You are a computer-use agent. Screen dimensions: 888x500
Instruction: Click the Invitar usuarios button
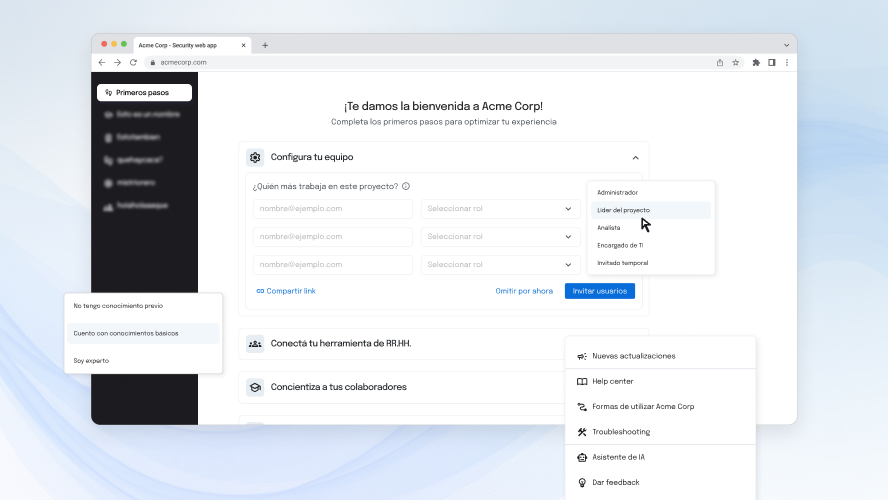[x=600, y=291]
